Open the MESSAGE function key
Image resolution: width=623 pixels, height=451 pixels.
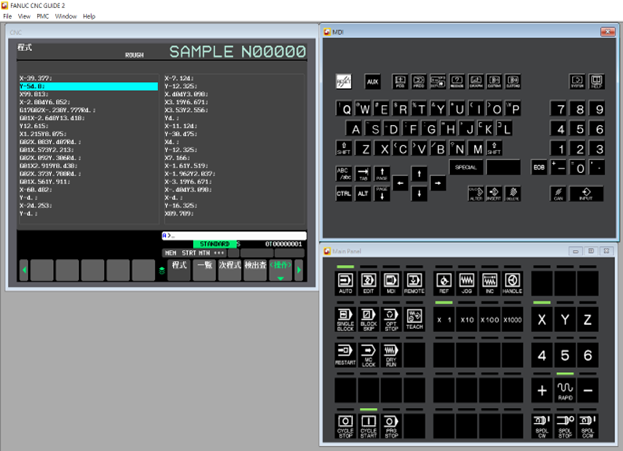pyautogui.click(x=457, y=81)
